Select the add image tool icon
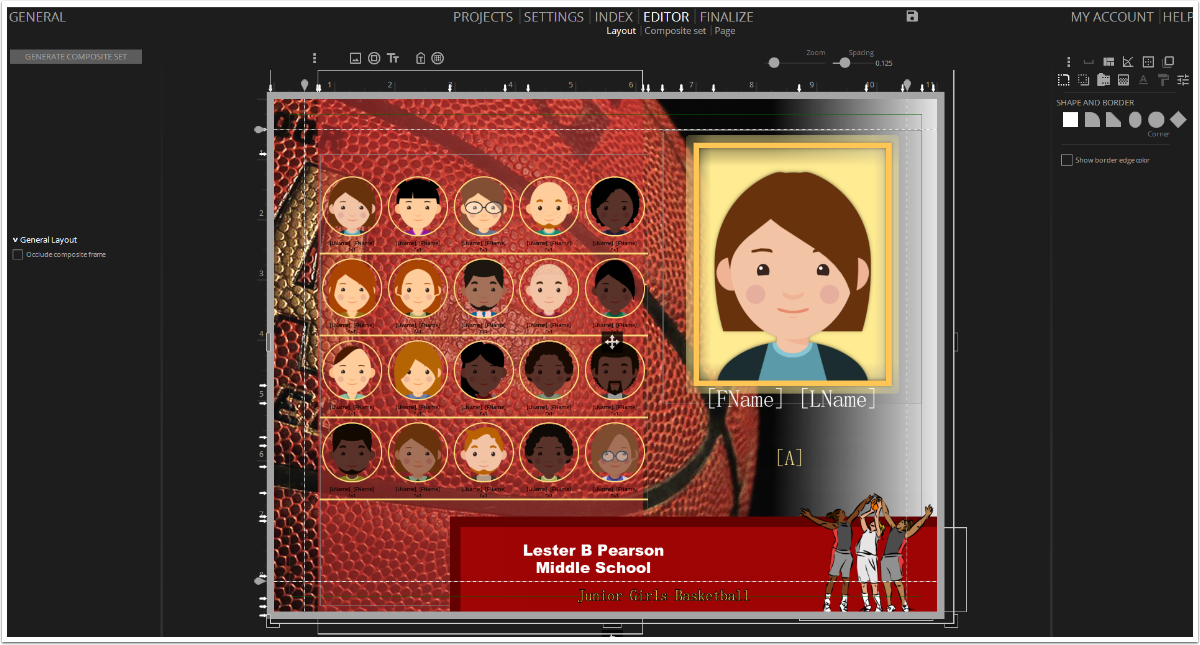Image resolution: width=1200 pixels, height=645 pixels. tap(355, 58)
